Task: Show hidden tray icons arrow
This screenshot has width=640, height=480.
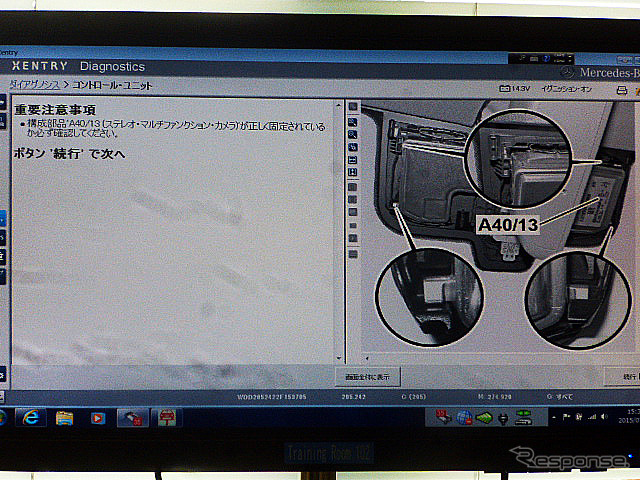Action: click(x=554, y=417)
